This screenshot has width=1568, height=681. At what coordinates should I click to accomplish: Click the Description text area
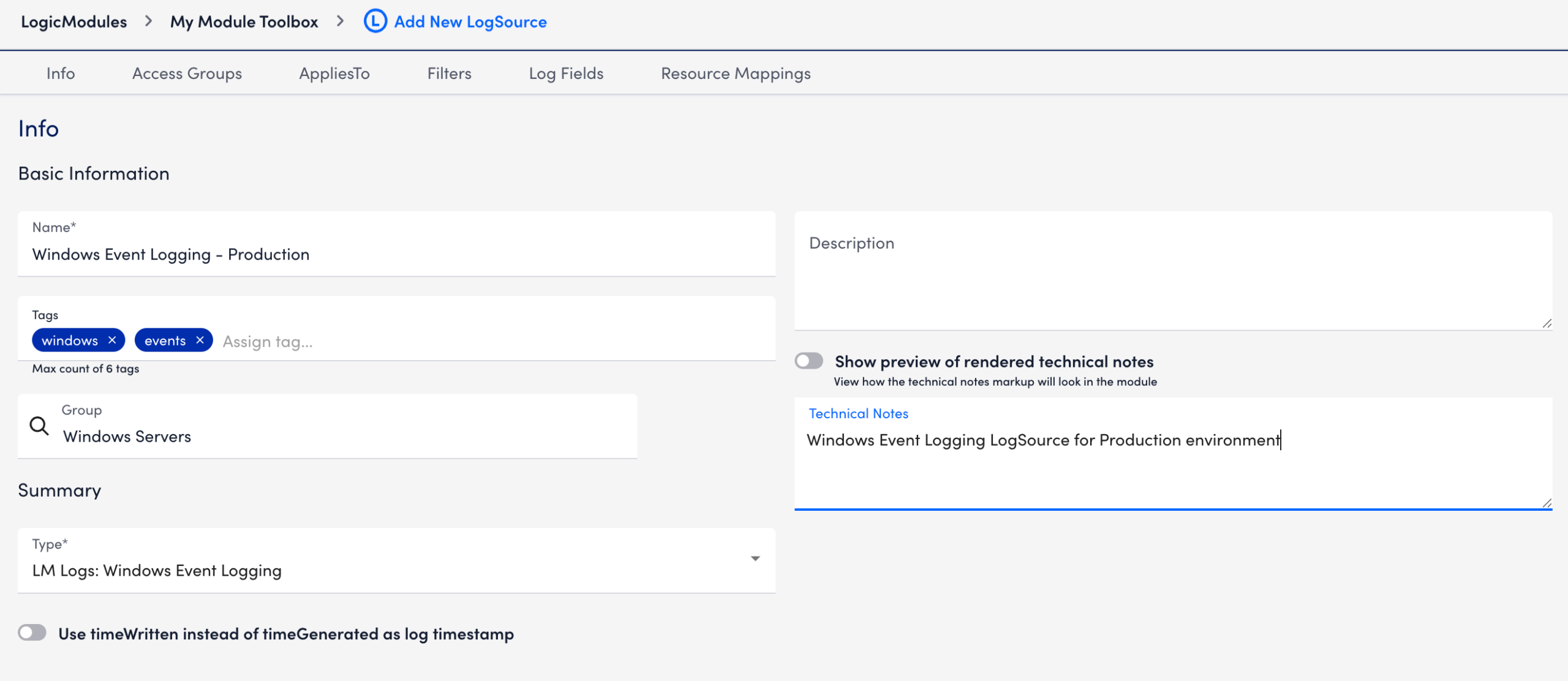tap(1173, 271)
